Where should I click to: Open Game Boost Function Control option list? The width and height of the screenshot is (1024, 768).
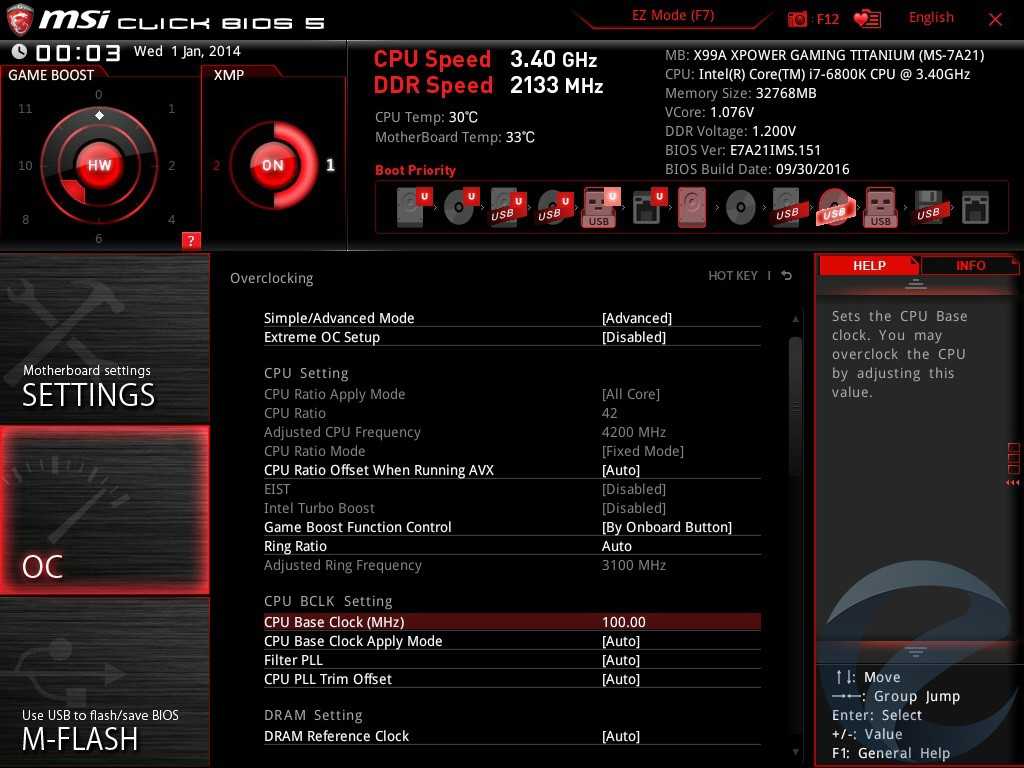pyautogui.click(x=666, y=527)
